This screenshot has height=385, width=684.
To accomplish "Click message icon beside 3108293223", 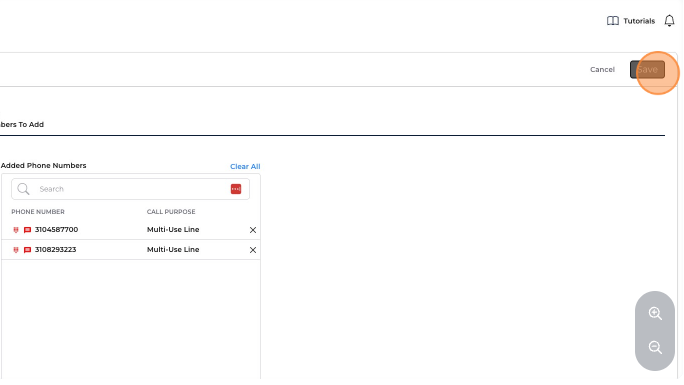I will [x=27, y=250].
